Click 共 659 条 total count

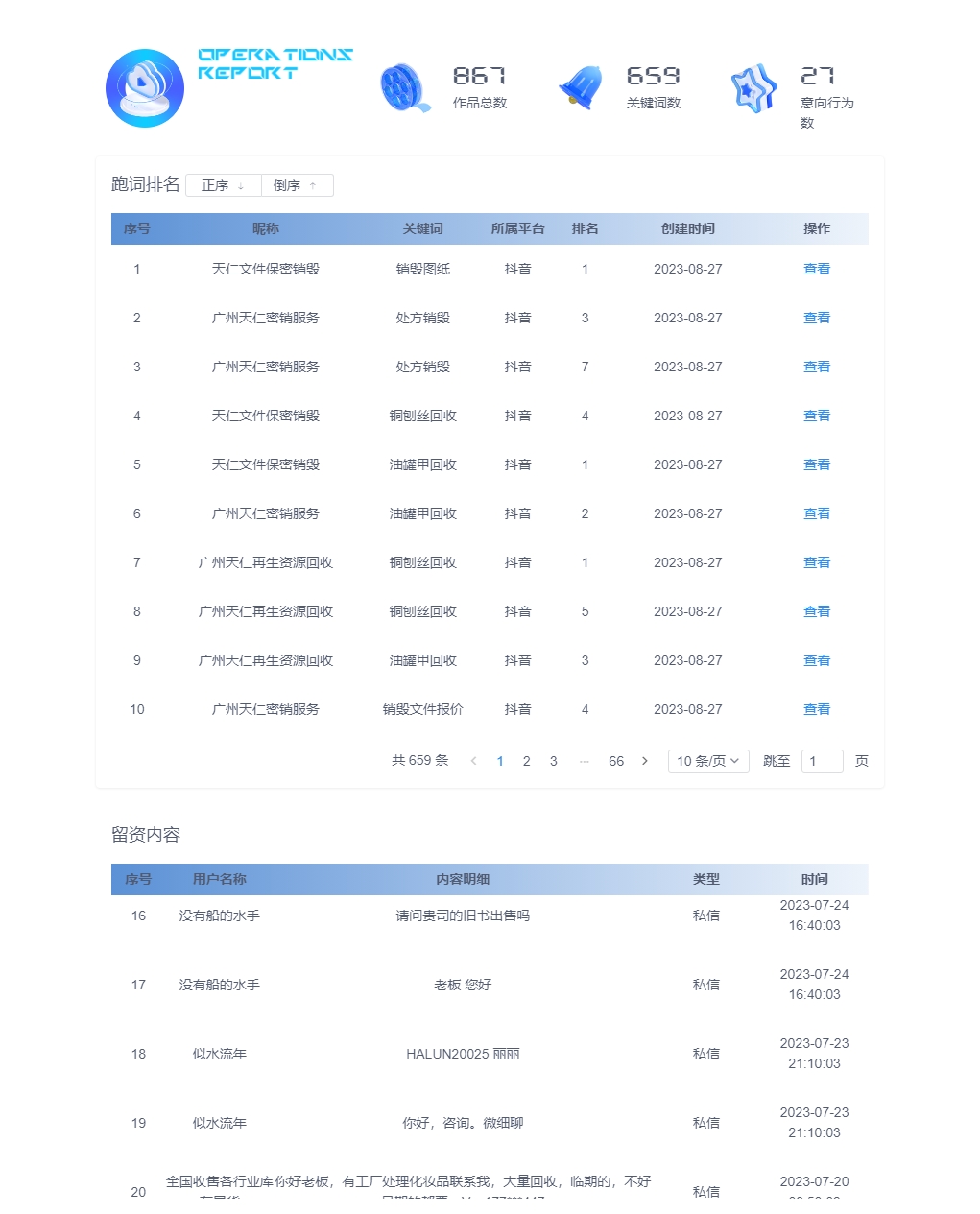[420, 760]
